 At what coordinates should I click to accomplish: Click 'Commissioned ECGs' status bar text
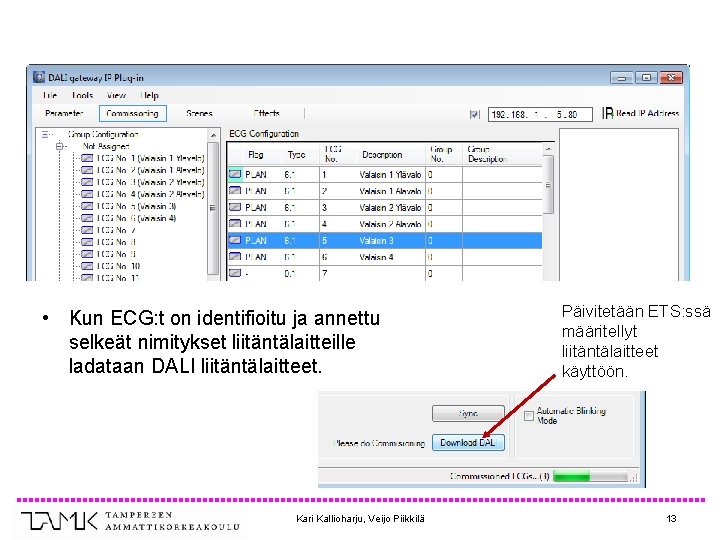coord(500,476)
